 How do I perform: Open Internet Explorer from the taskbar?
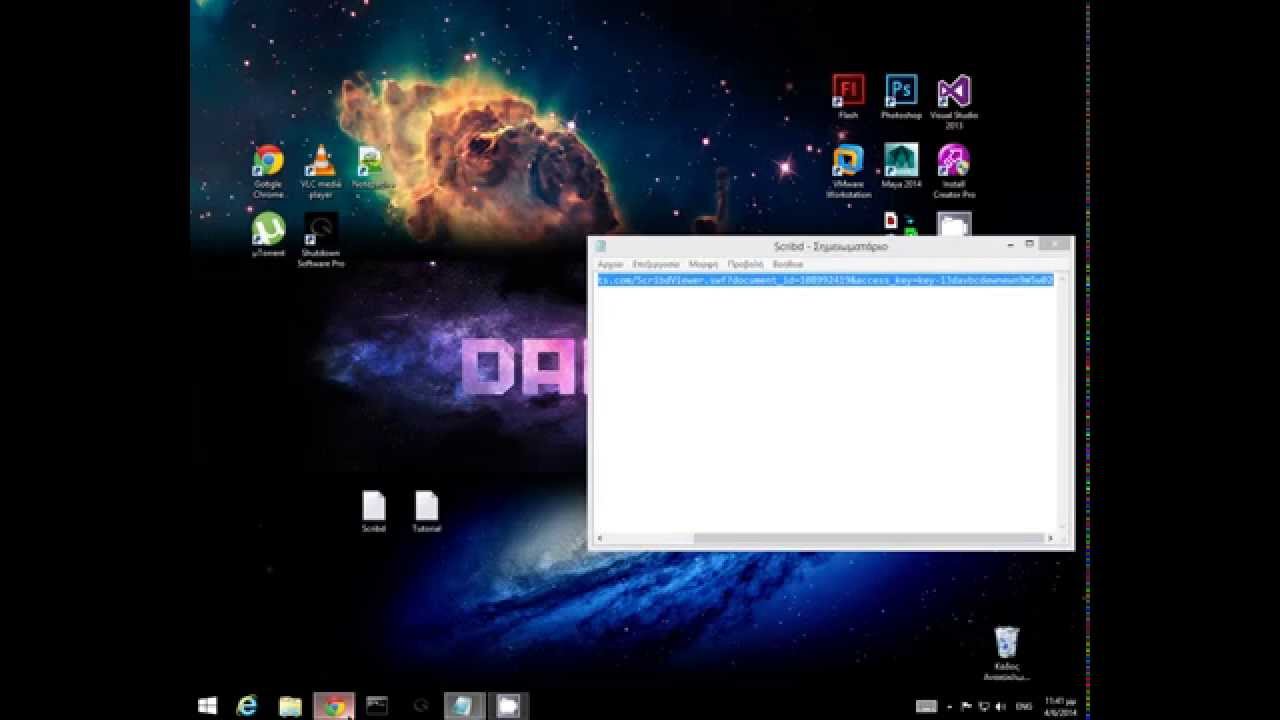(x=246, y=706)
